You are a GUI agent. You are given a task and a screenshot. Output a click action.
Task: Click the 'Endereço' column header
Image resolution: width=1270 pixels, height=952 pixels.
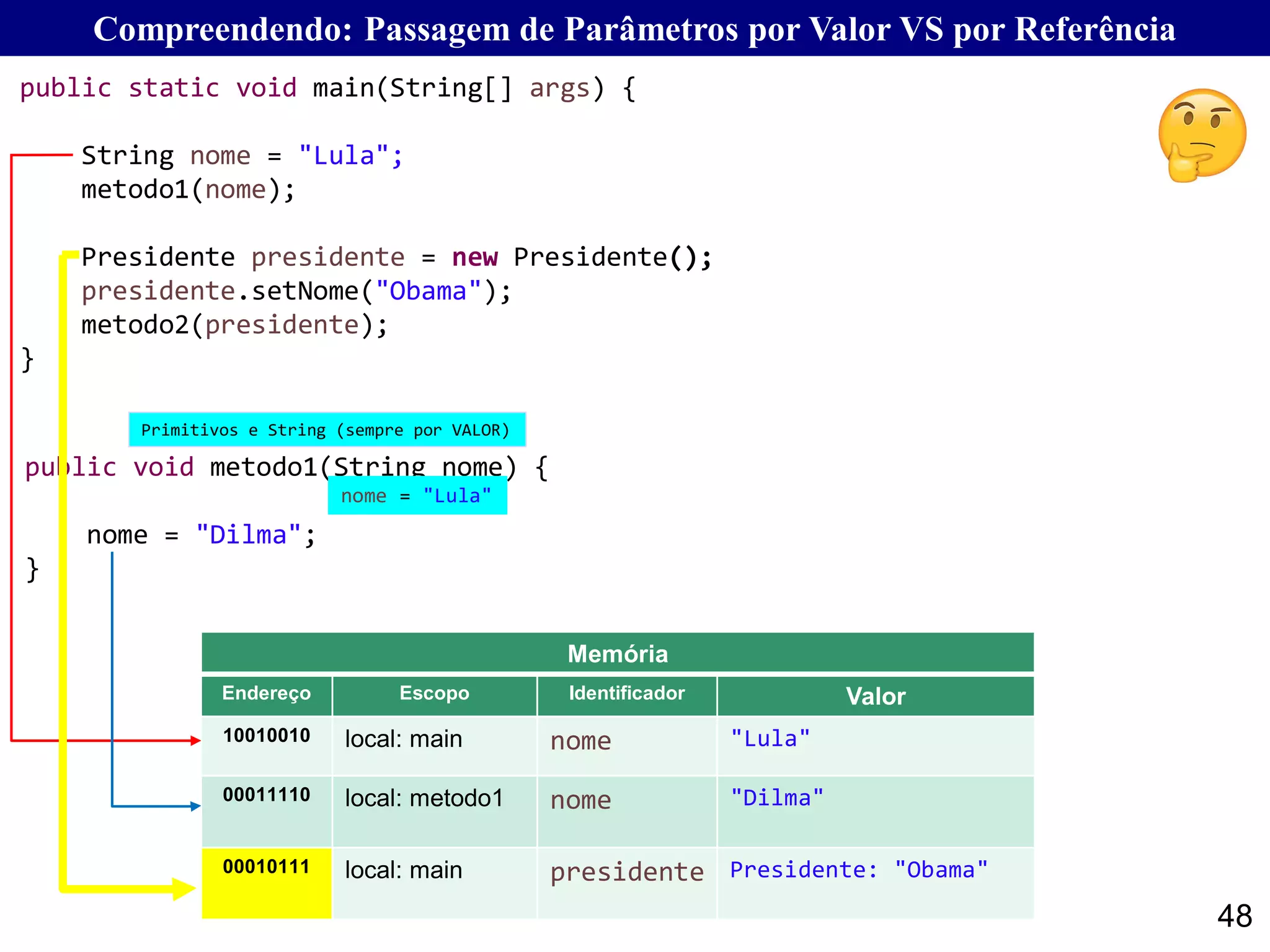(267, 695)
